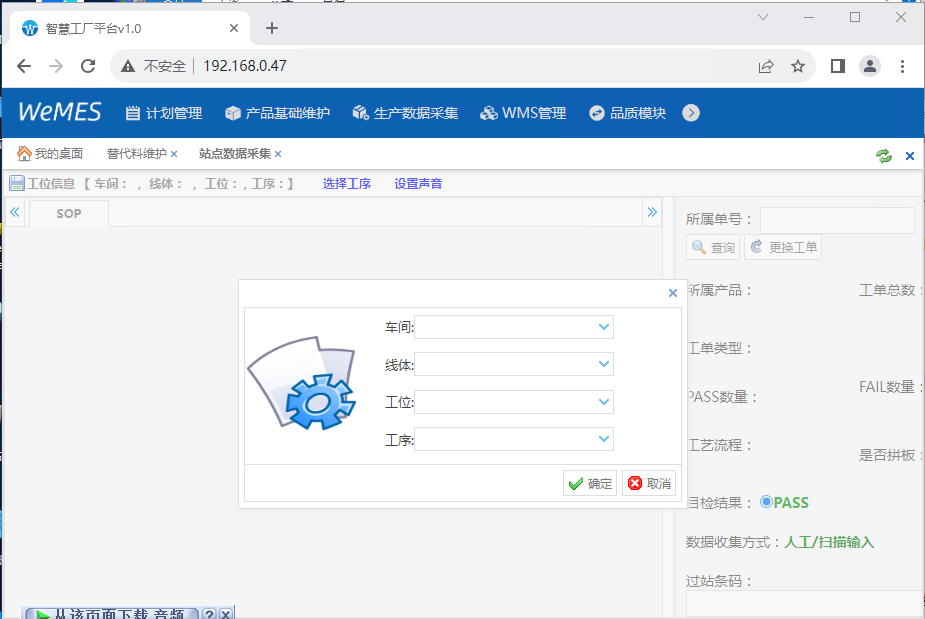Close the workstation selection dialog
Screen dimensions: 925x619
point(673,293)
